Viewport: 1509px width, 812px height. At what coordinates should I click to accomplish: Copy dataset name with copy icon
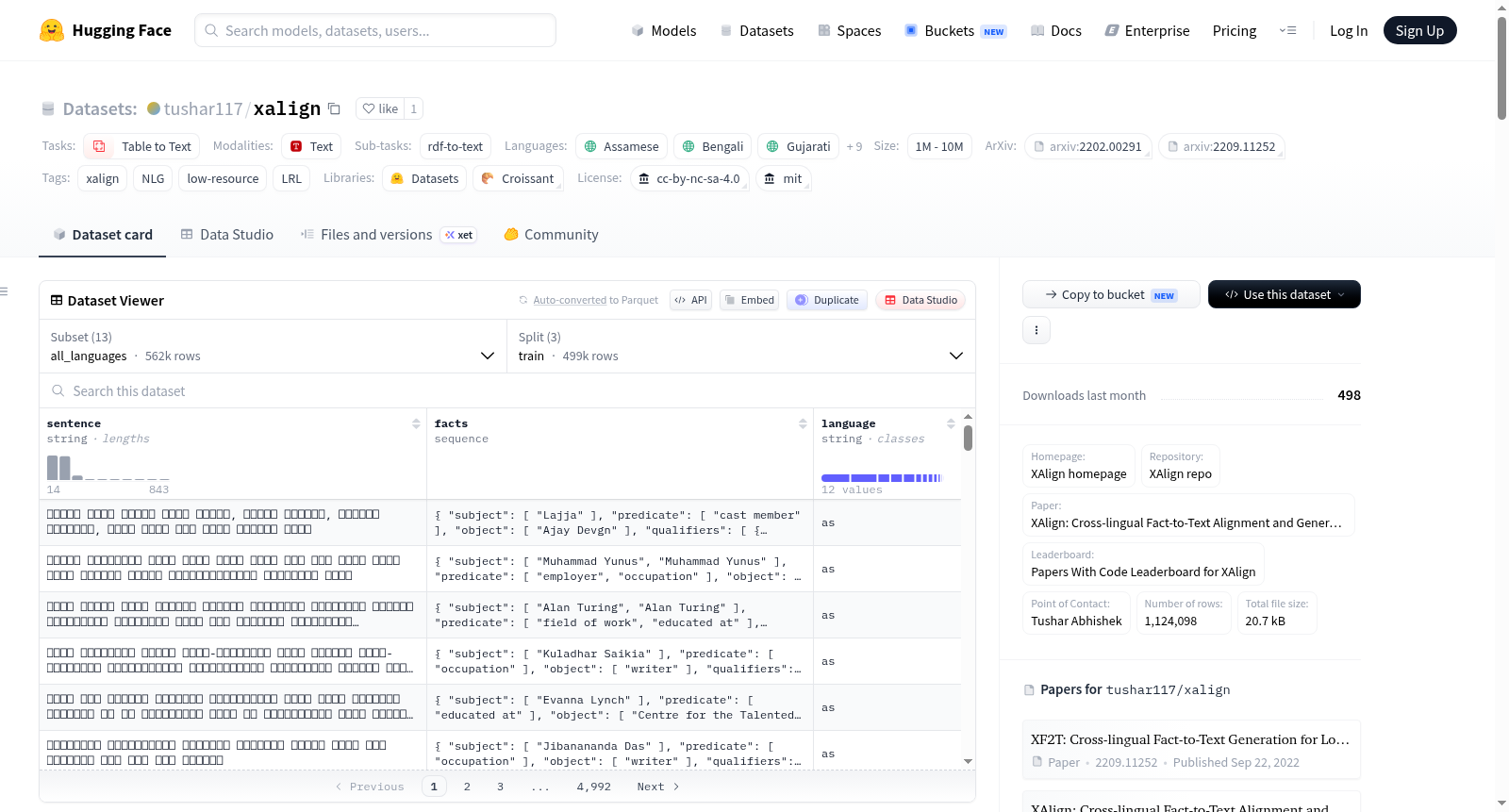coord(334,108)
